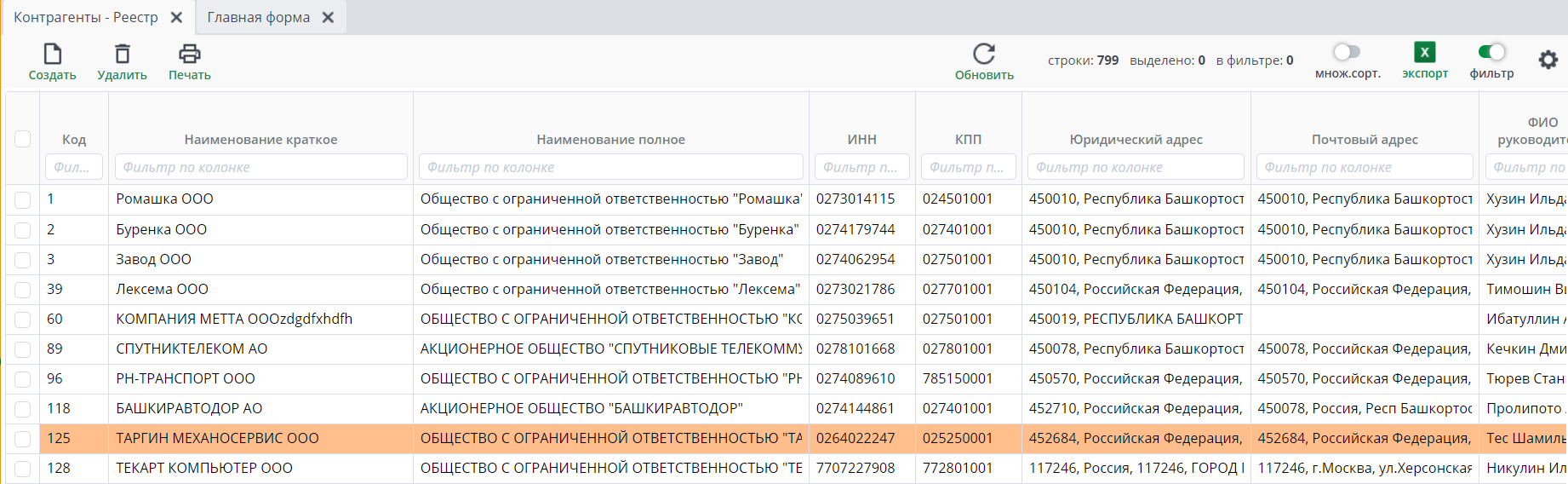
Task: Tick the checkbox for row with code 125
Action: 23,439
